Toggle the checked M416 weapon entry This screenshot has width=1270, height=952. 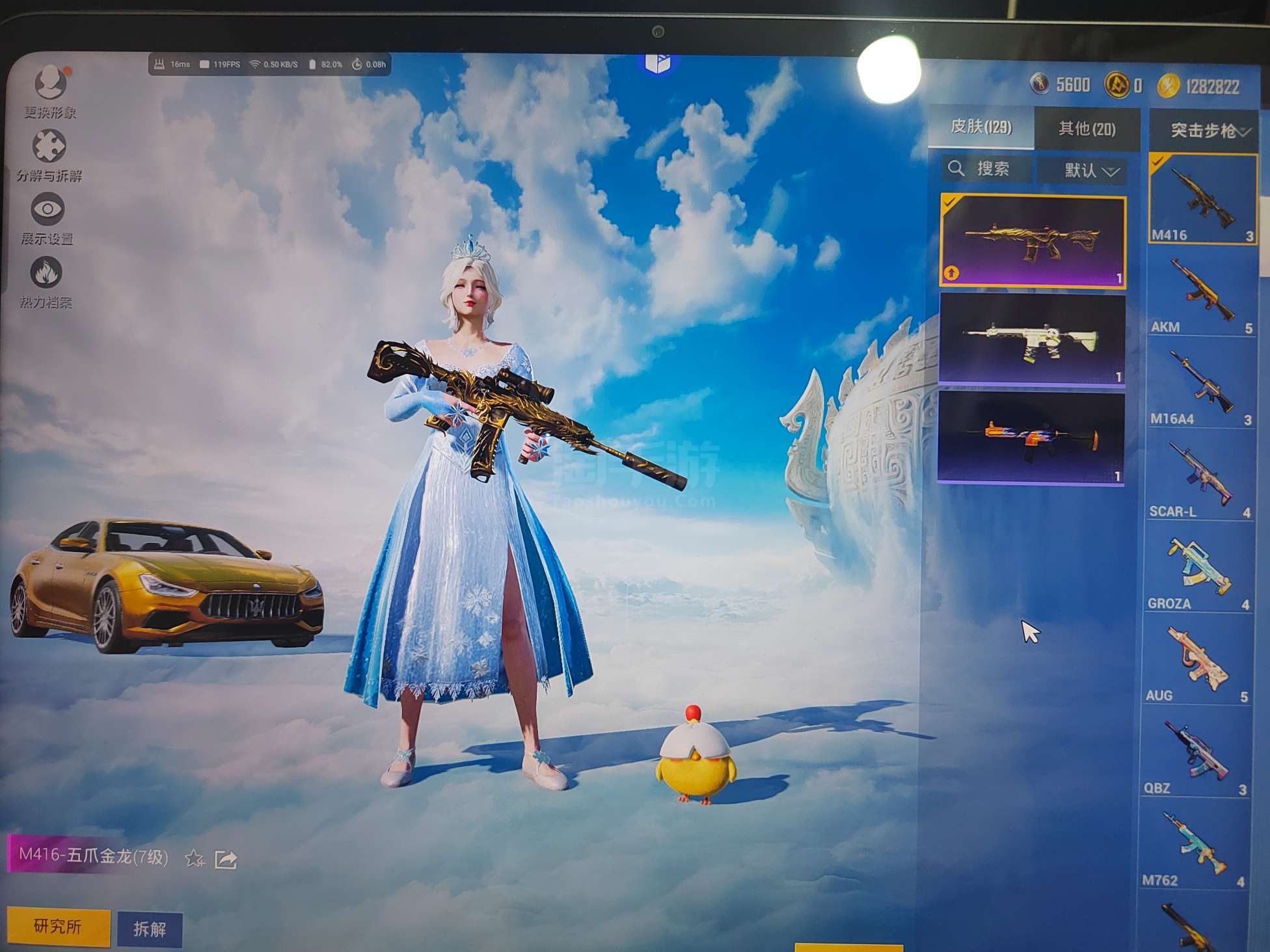click(1202, 199)
